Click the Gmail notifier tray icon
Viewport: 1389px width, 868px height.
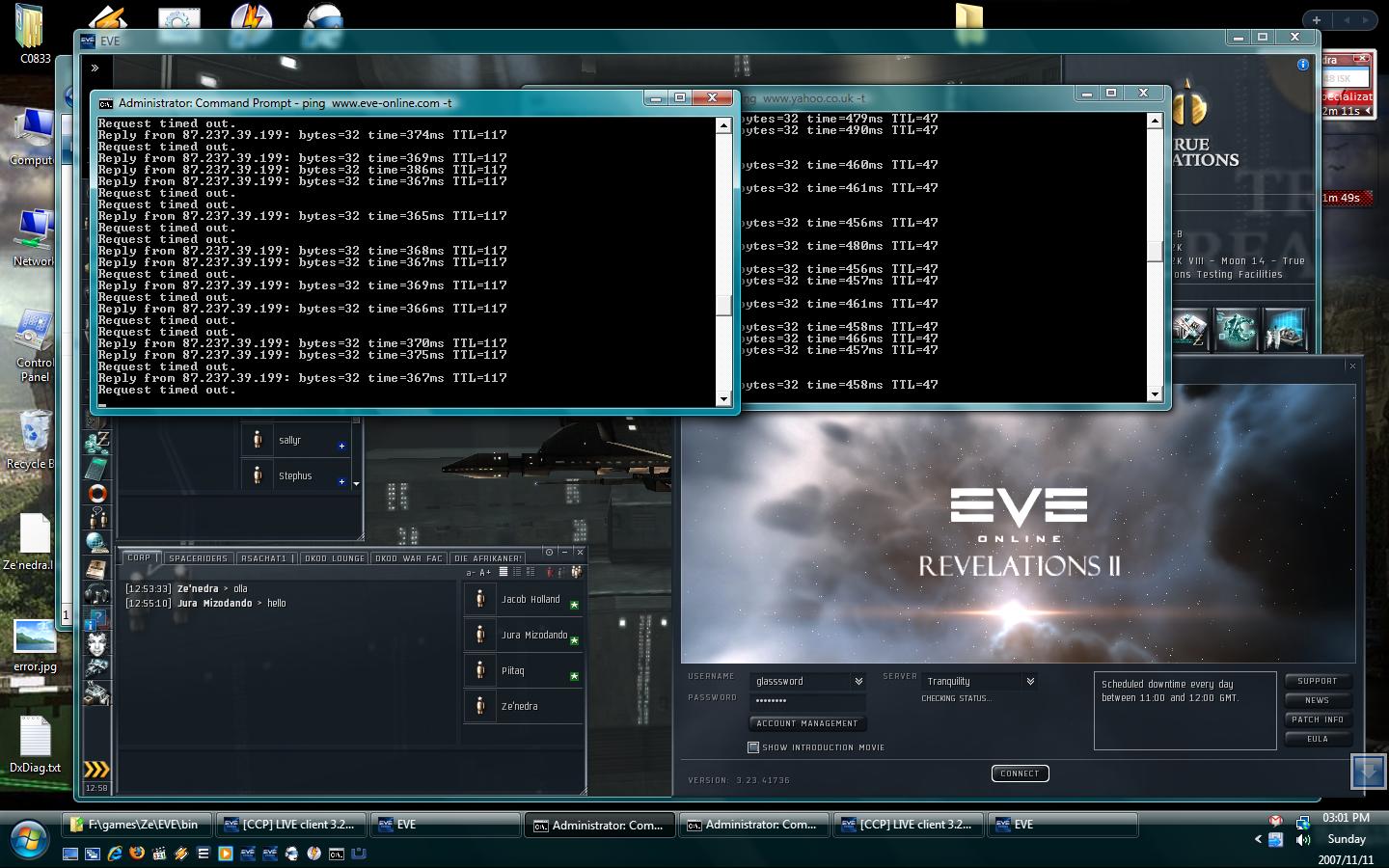pyautogui.click(x=1275, y=821)
